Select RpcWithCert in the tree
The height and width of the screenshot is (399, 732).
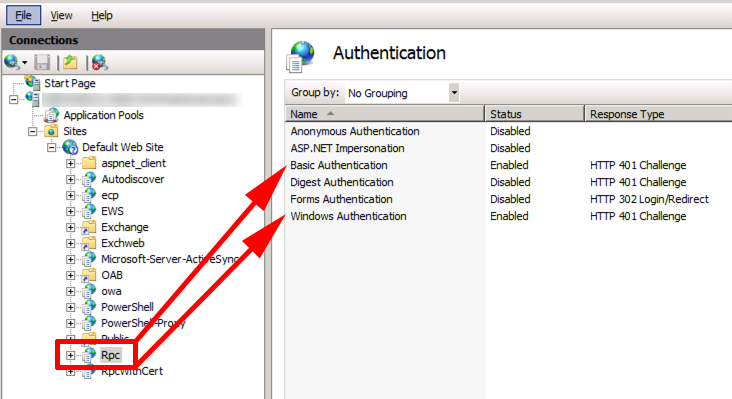tap(132, 371)
